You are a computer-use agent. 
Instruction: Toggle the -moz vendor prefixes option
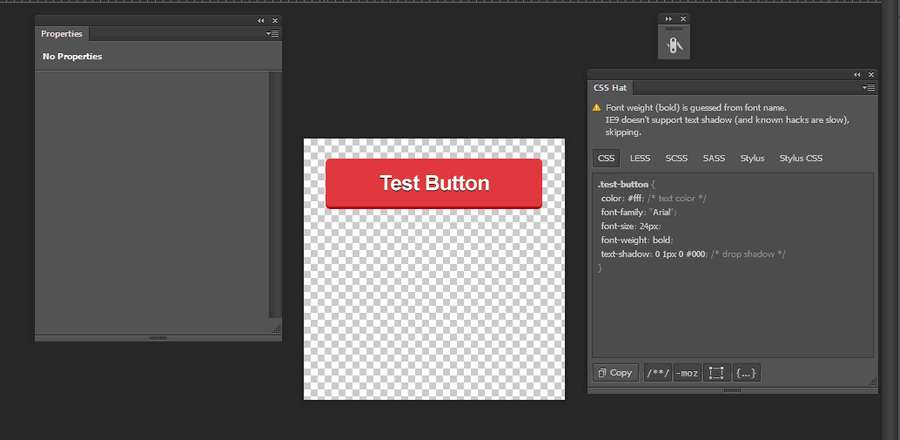point(687,373)
